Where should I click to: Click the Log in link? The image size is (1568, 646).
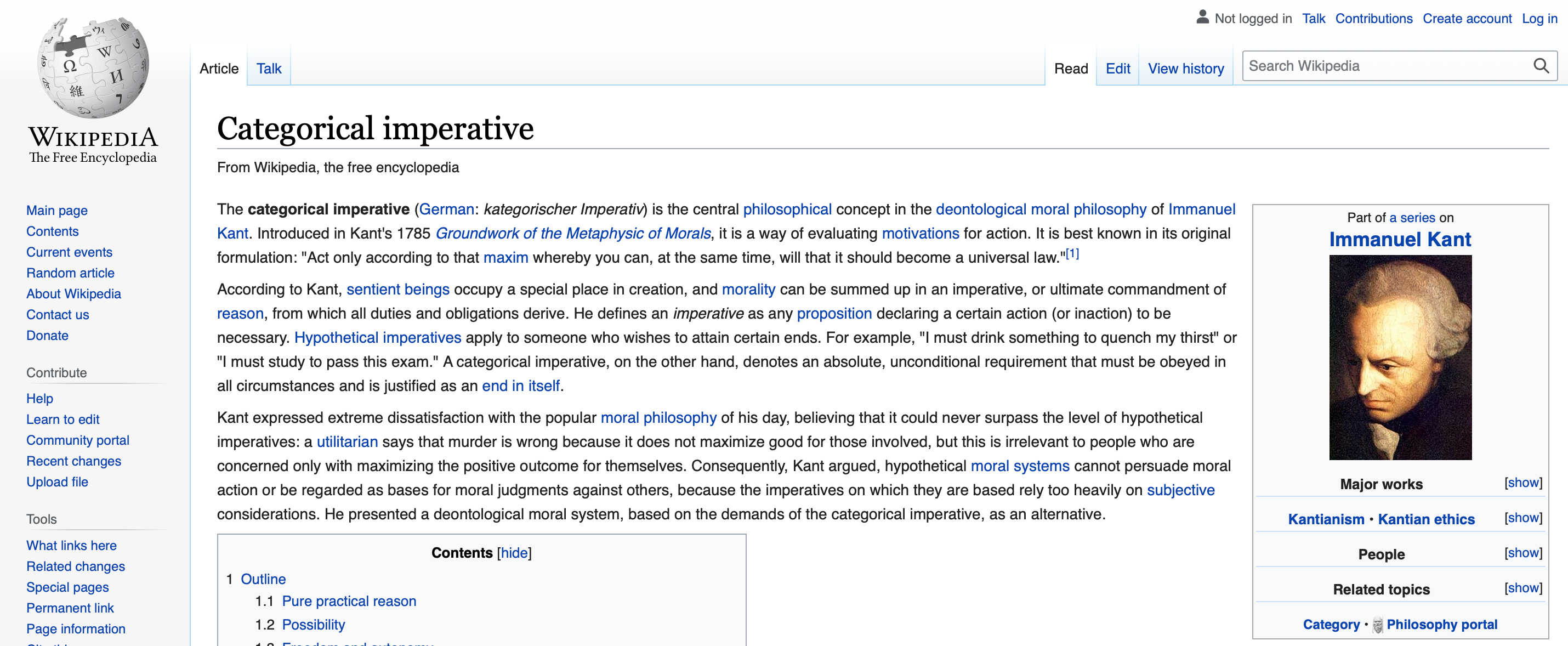coord(1539,18)
